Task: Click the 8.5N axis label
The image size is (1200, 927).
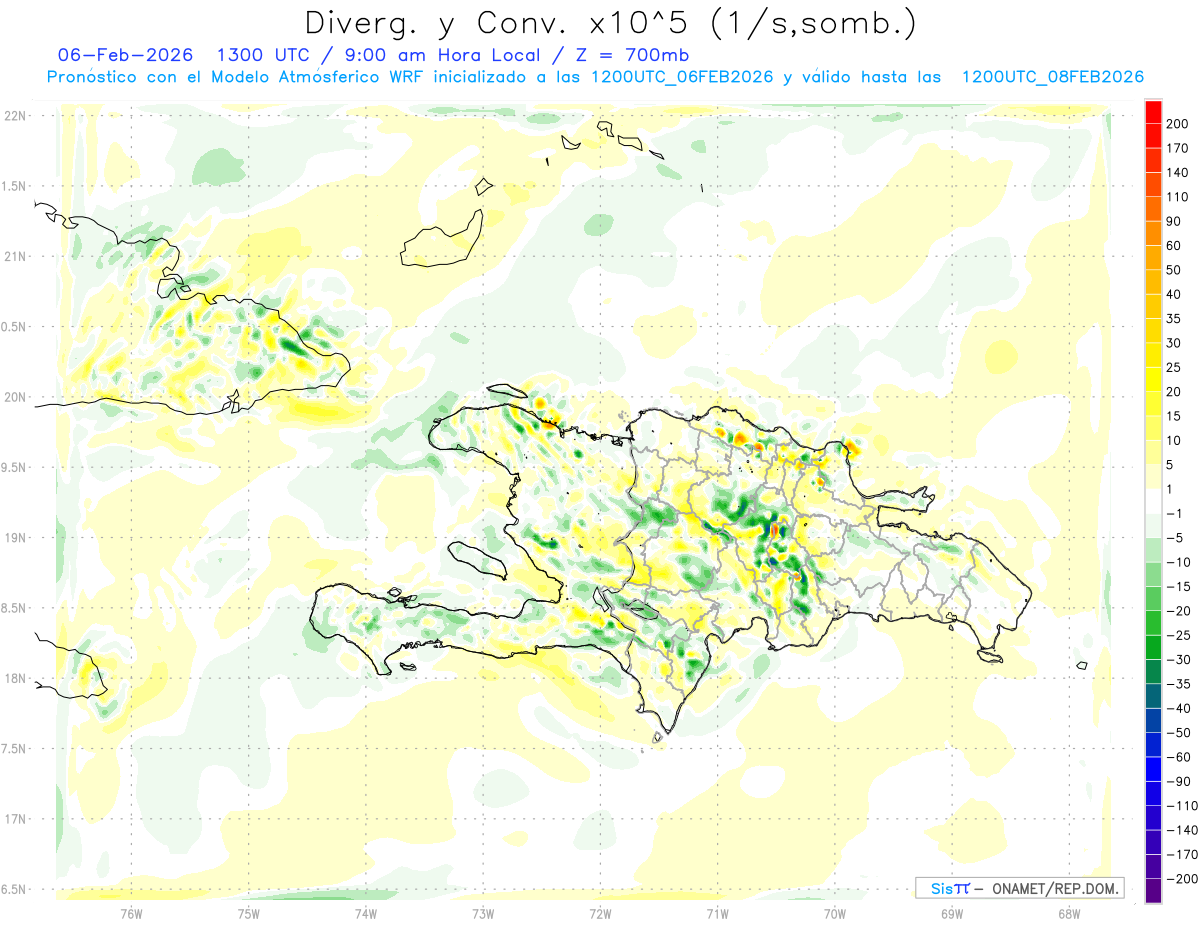Action: 15,608
